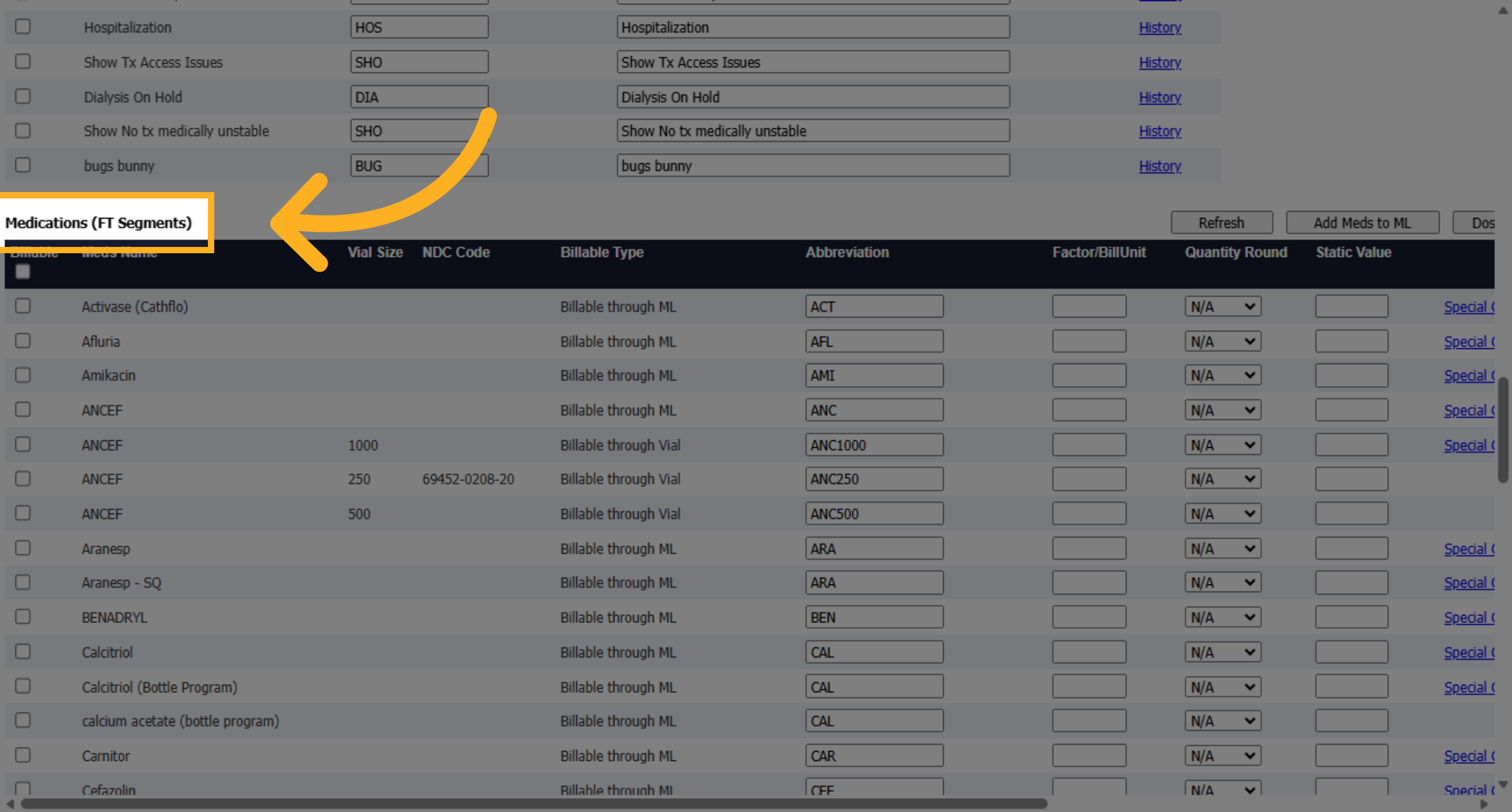Open Special link for Amikacin row
The image size is (1512, 812).
1469,375
